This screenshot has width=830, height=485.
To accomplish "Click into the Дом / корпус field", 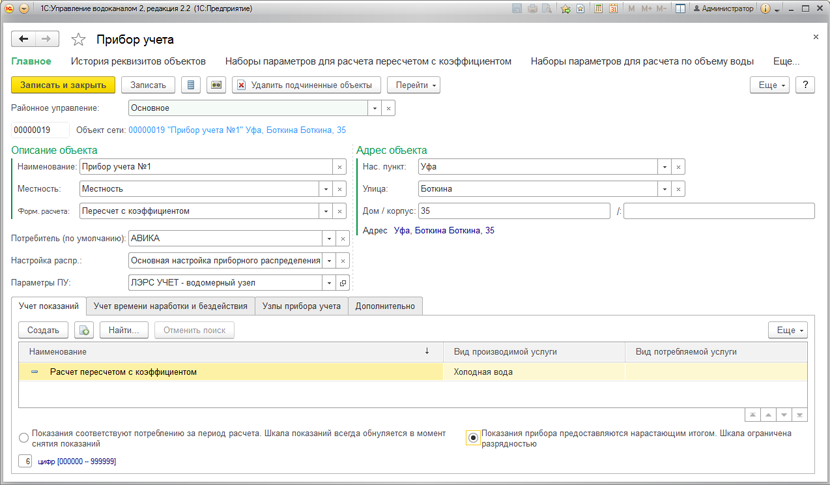I will click(x=513, y=211).
